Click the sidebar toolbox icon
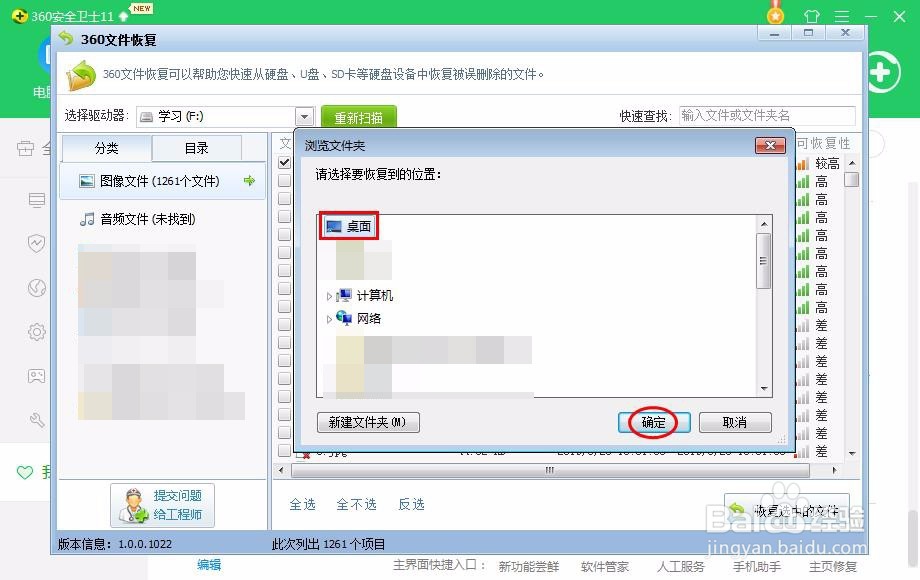 [x=25, y=148]
